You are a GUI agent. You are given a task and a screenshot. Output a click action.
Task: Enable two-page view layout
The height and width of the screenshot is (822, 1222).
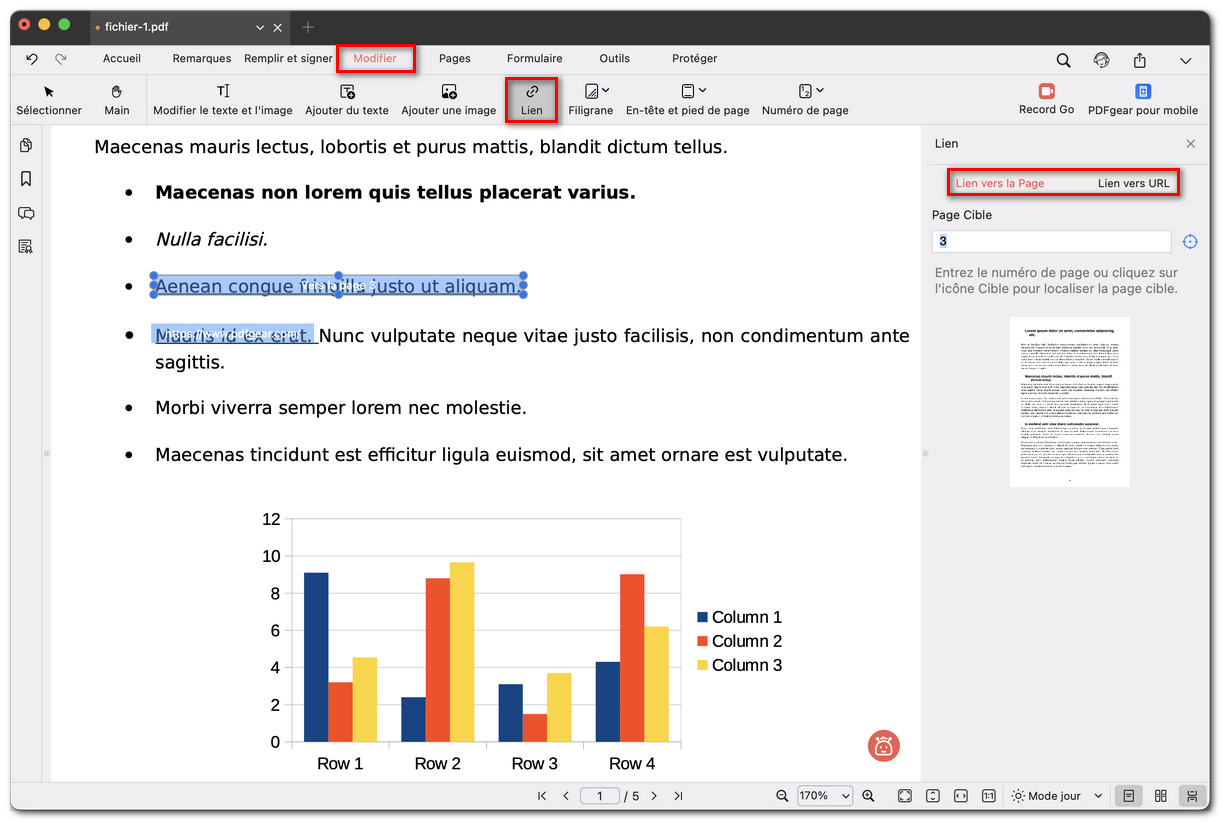(x=1160, y=796)
